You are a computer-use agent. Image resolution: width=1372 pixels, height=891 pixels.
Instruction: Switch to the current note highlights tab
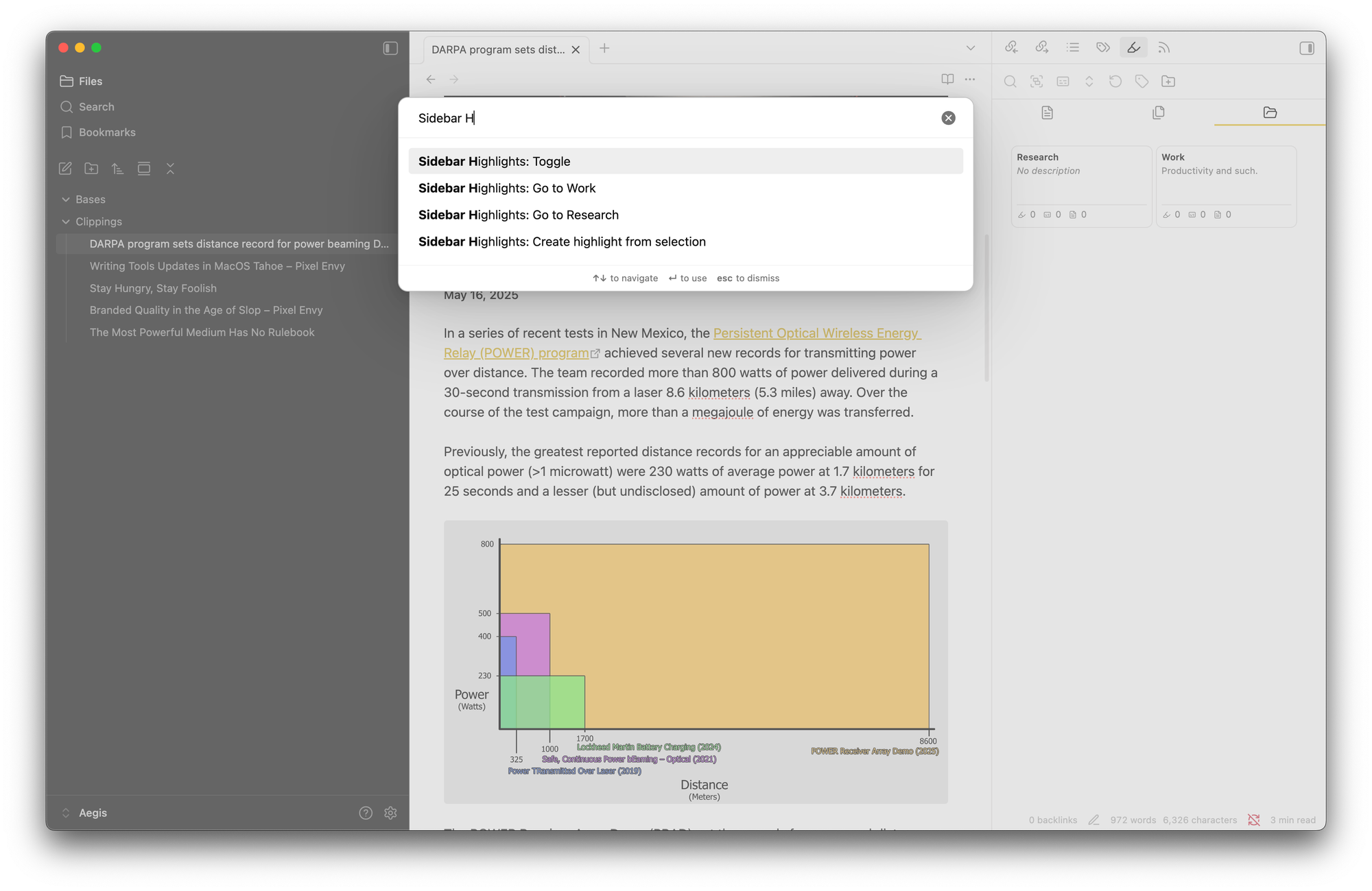click(1047, 112)
